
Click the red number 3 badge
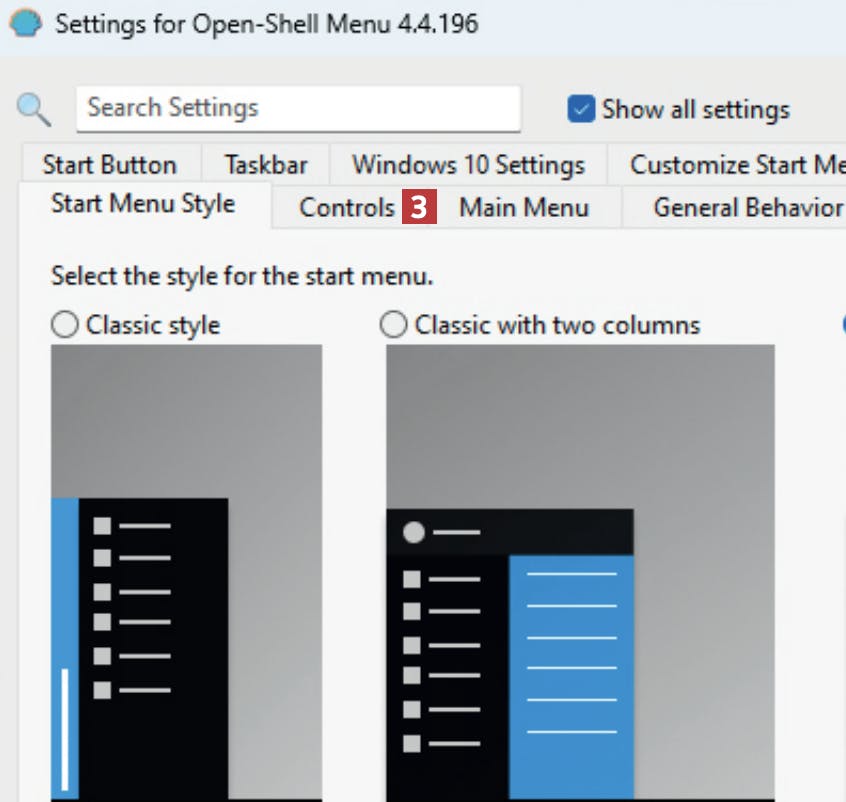(x=420, y=207)
